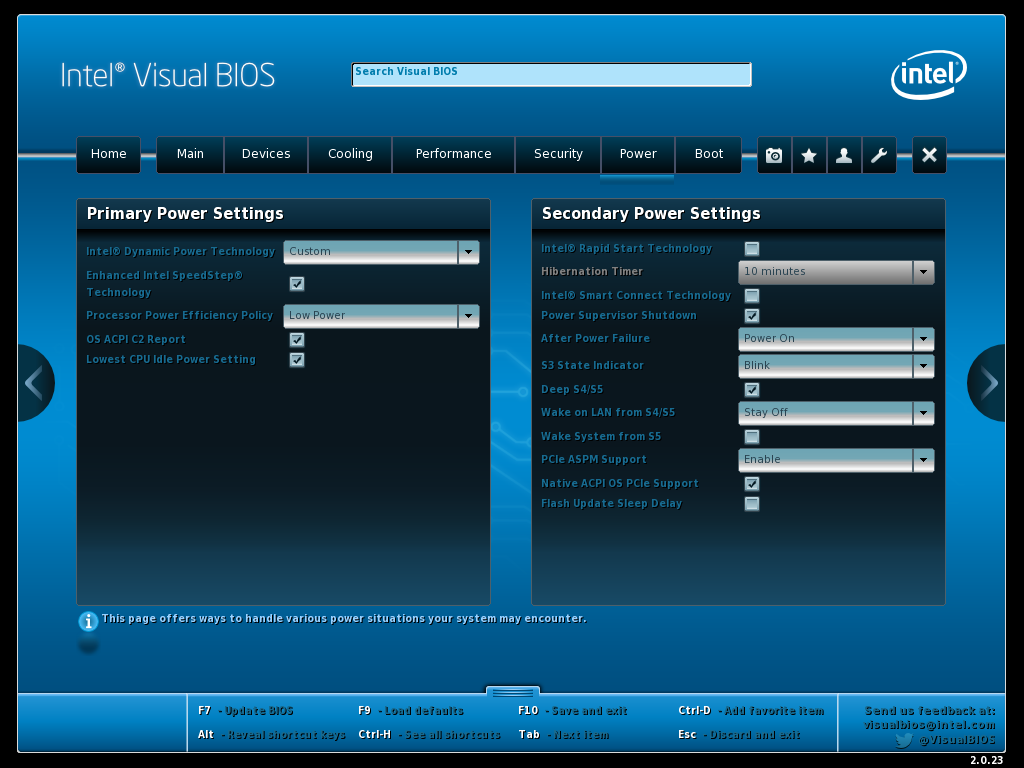Click the Intel Visual BIOS title

tap(168, 75)
